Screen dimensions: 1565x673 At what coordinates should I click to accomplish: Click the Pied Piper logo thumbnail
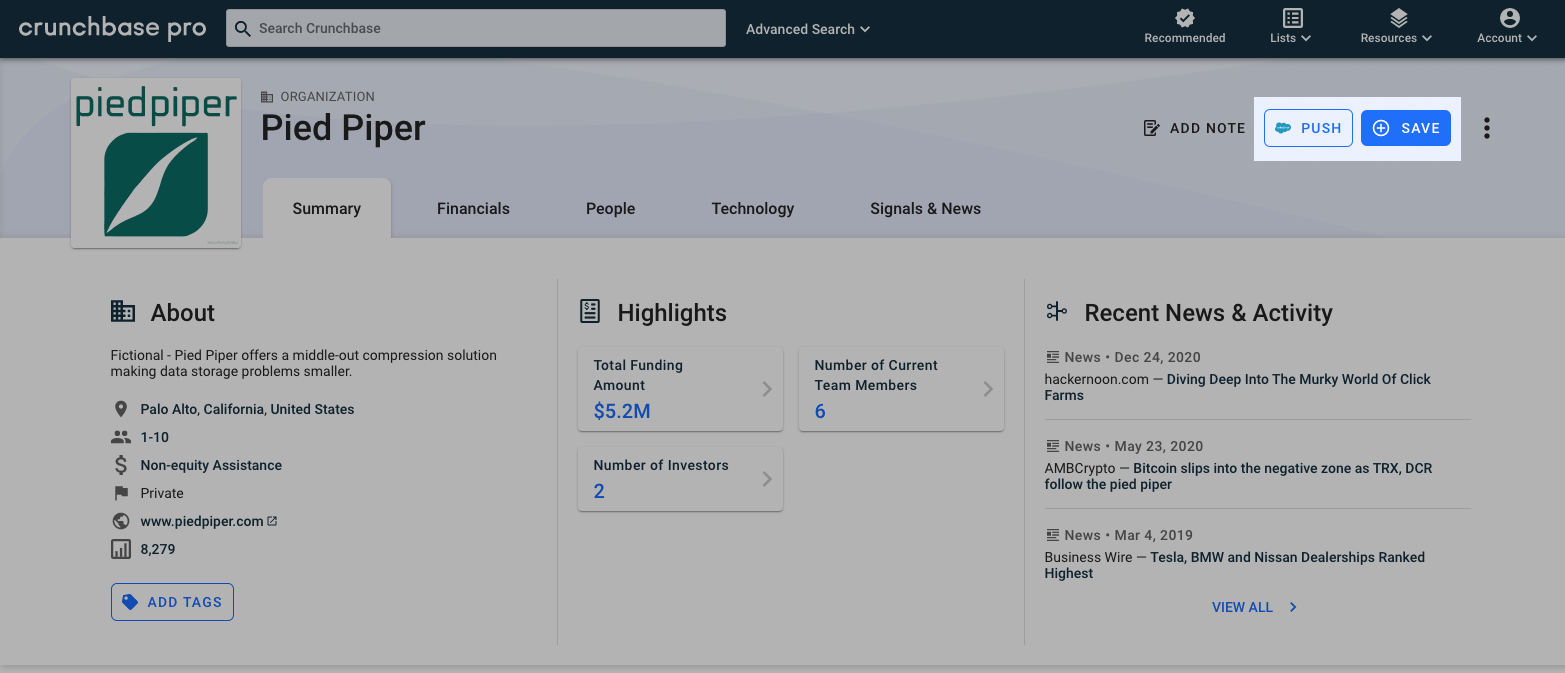pyautogui.click(x=156, y=163)
